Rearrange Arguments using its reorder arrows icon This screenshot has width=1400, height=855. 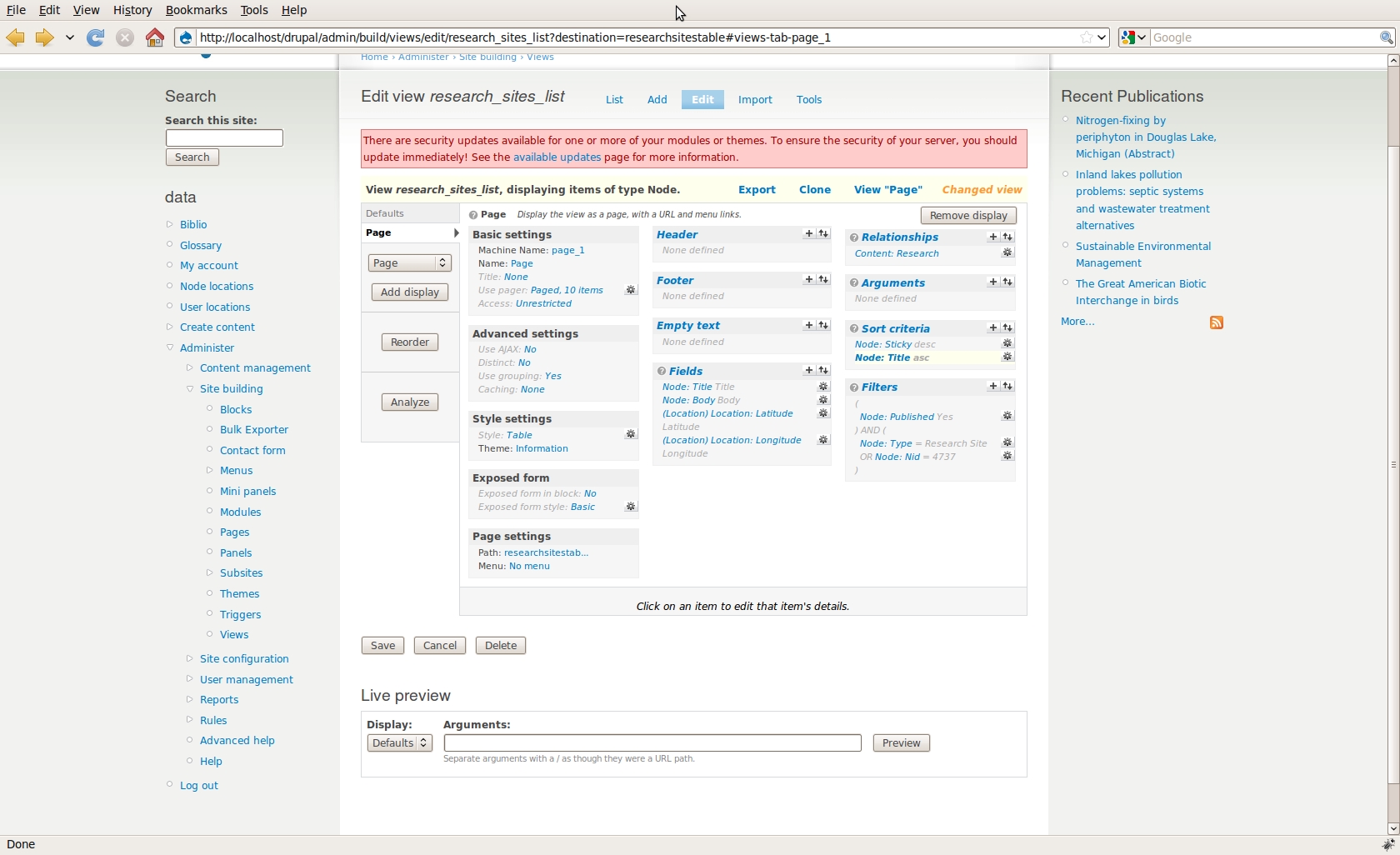1007,282
